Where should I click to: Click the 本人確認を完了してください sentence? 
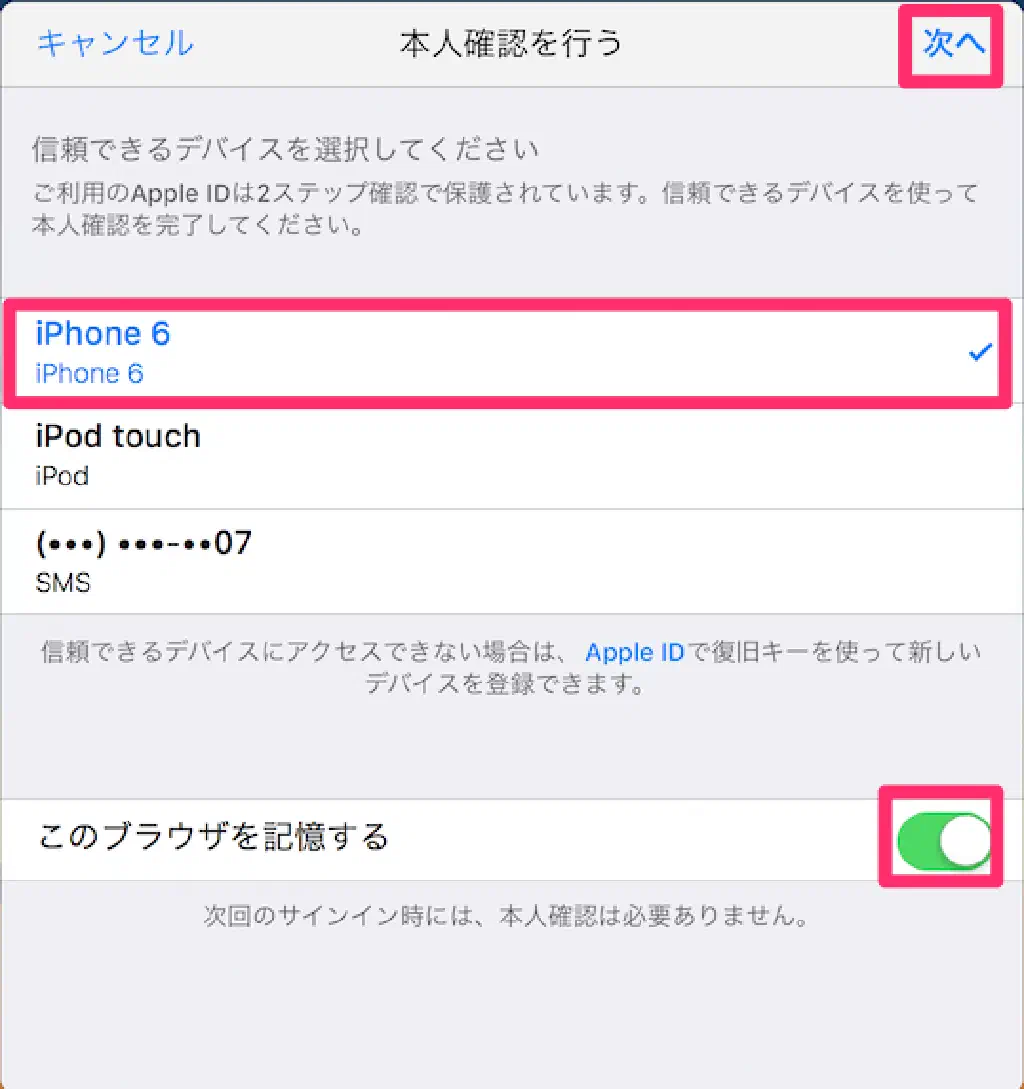pos(197,224)
